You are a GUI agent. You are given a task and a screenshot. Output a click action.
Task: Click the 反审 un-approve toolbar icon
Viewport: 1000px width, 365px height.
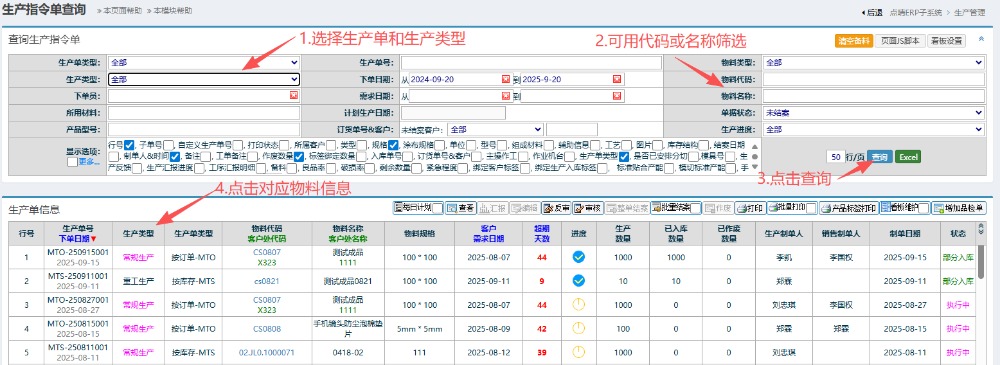(x=556, y=208)
